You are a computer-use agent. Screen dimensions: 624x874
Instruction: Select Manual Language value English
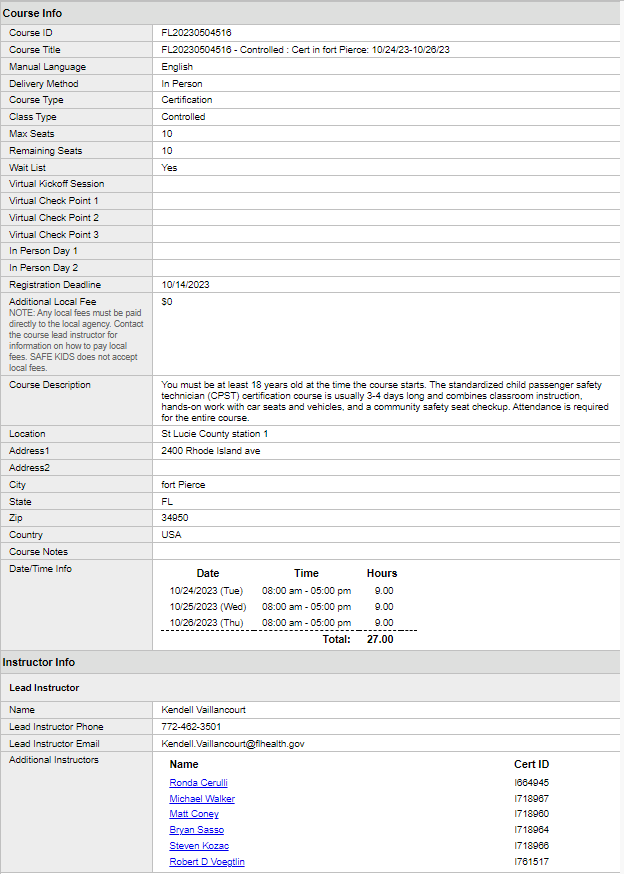tap(177, 66)
